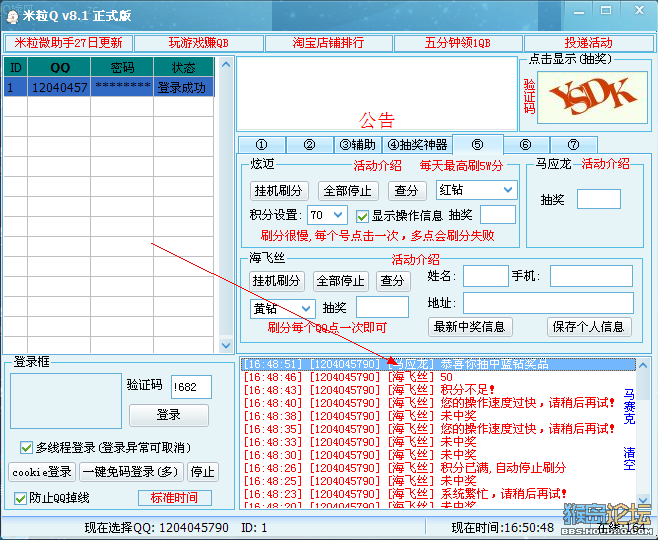The width and height of the screenshot is (658, 540).
Task: Switch to tab ①
Action: 261,145
